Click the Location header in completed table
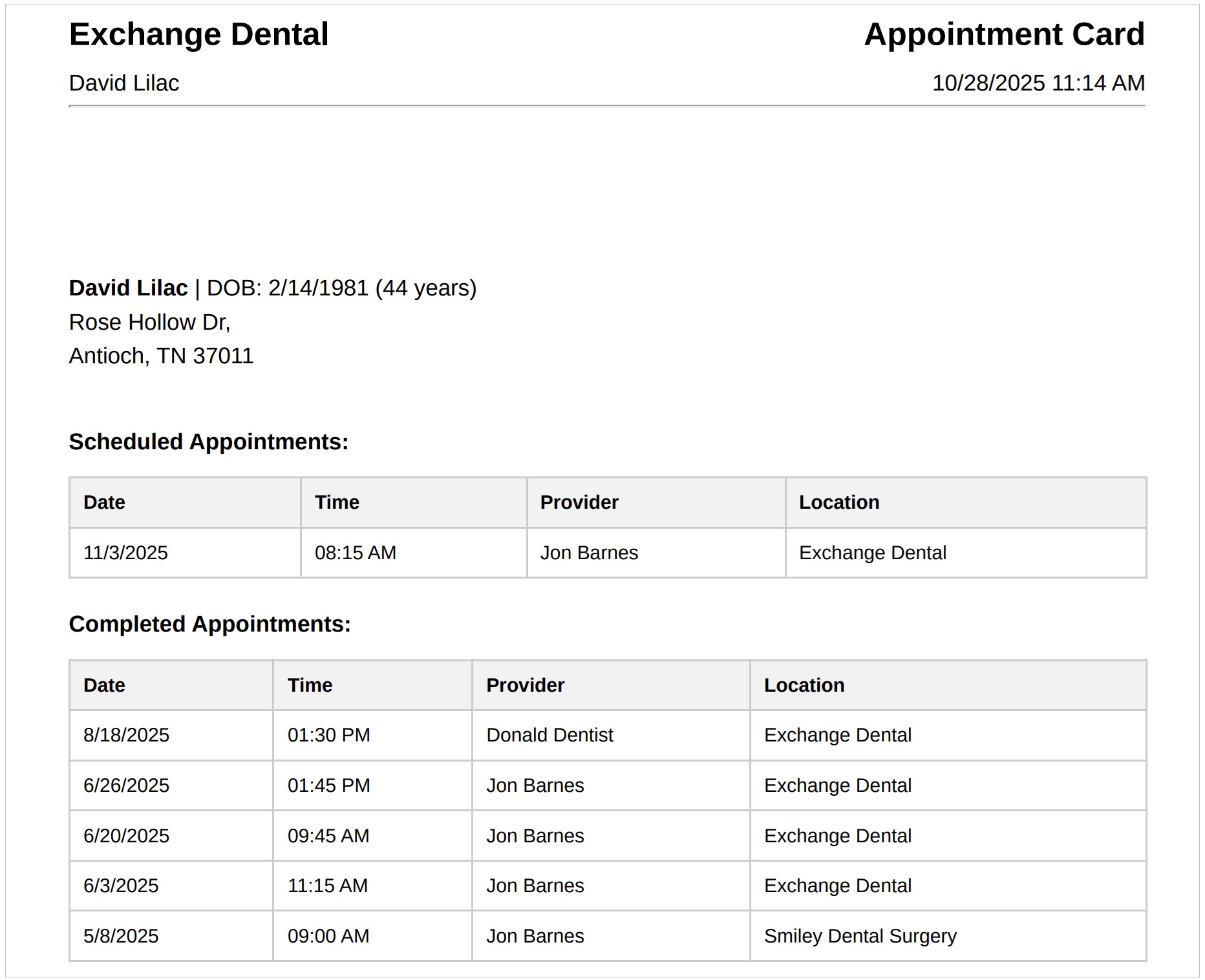 804,685
